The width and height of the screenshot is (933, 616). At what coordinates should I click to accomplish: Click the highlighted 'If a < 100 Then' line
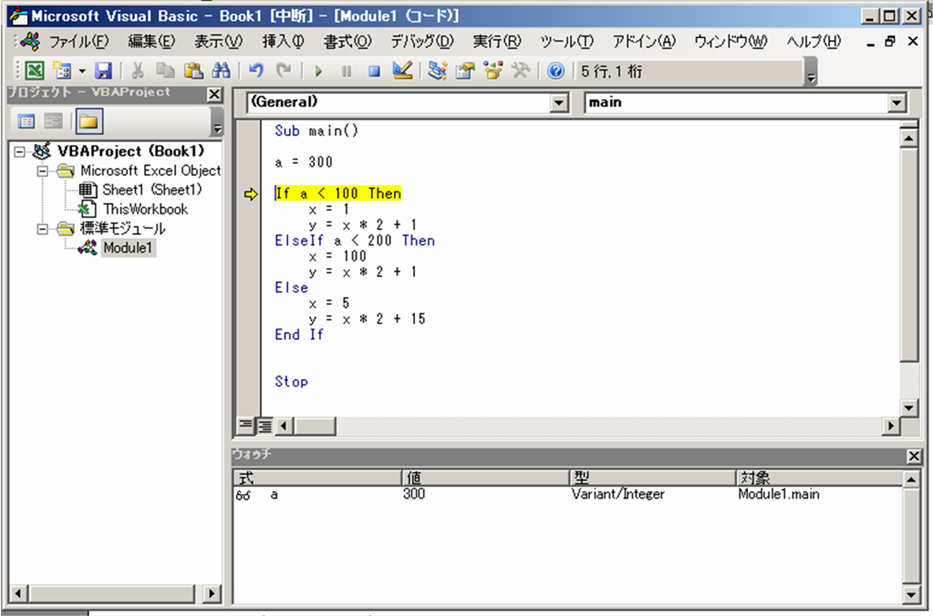(x=338, y=193)
